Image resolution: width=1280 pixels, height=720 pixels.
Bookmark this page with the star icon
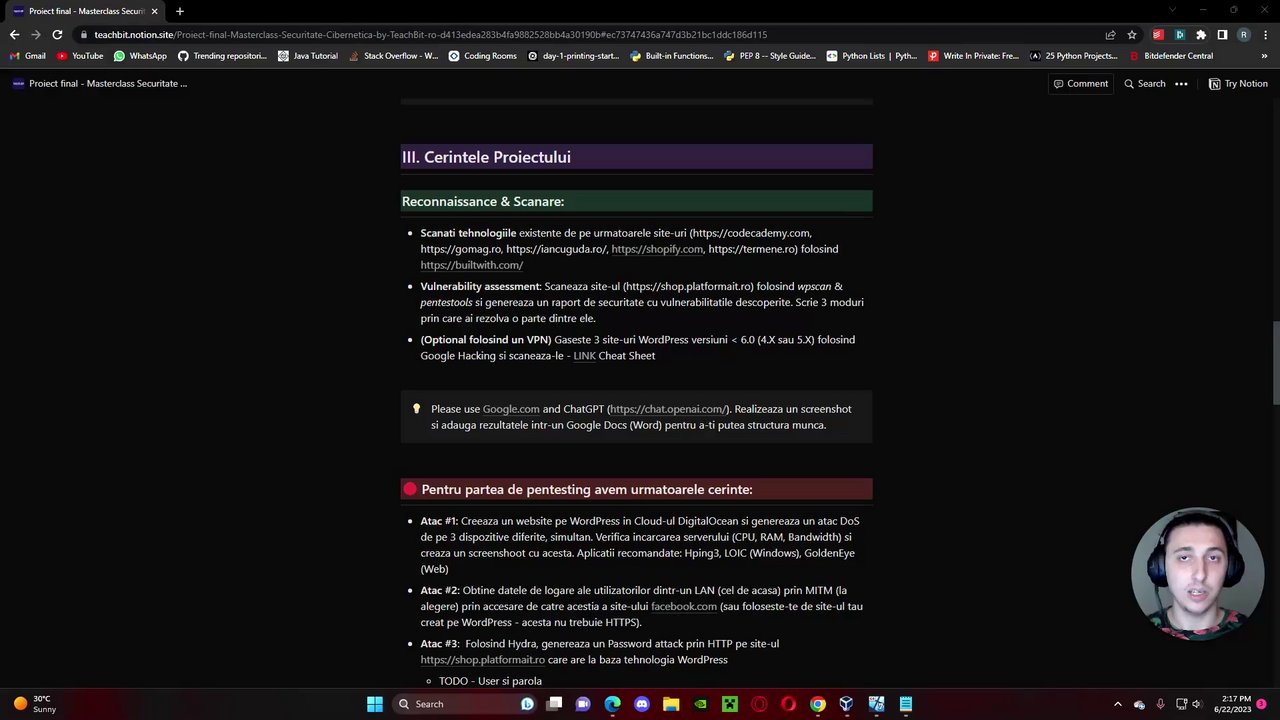coord(1131,34)
